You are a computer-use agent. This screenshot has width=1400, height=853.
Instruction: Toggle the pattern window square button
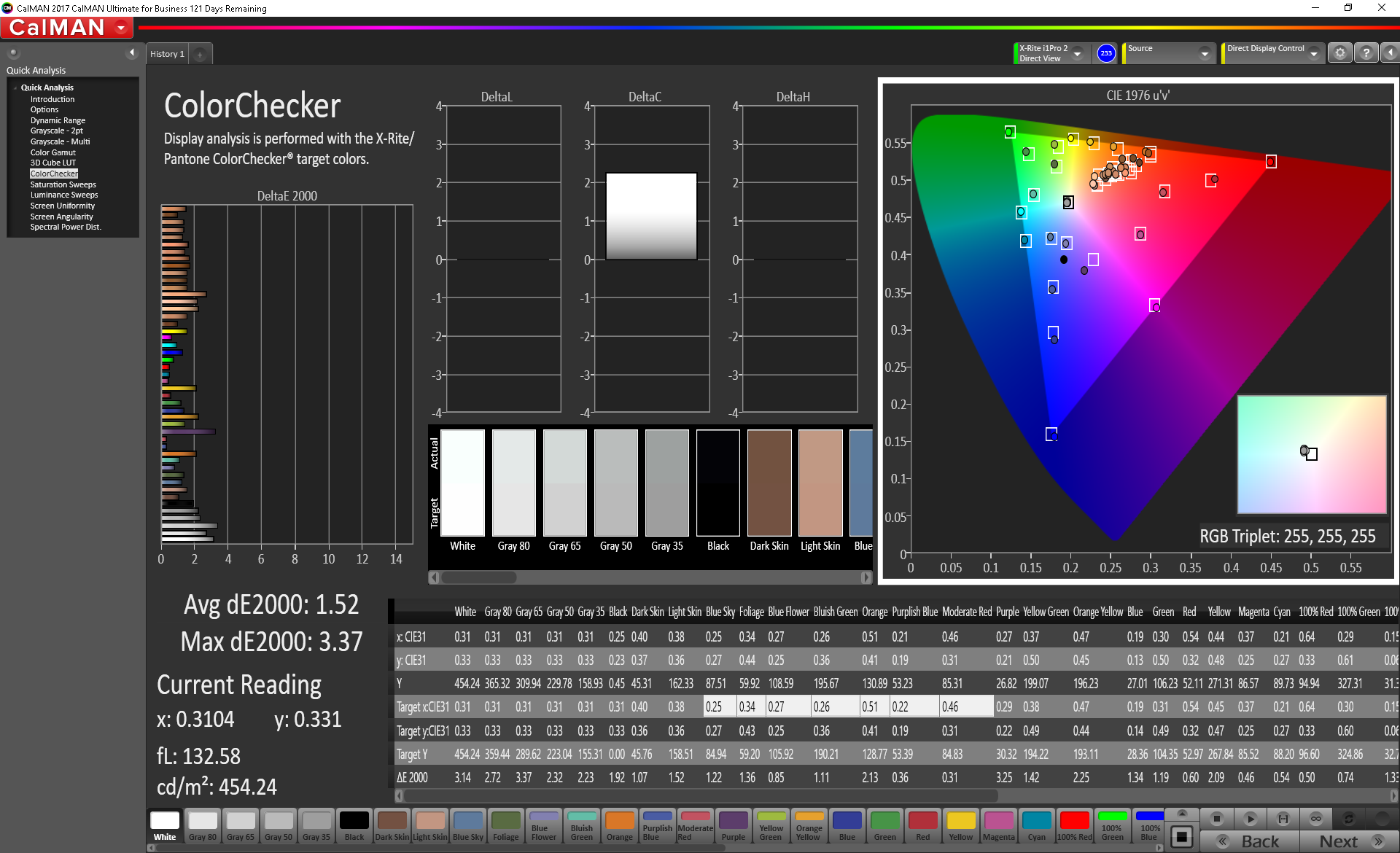tap(1182, 836)
